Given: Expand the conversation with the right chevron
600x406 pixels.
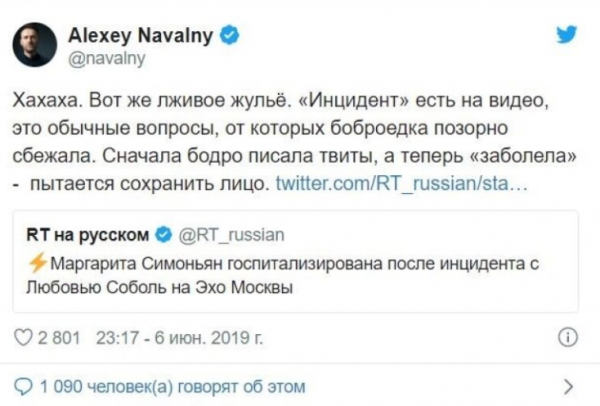Looking at the screenshot, I should [567, 385].
